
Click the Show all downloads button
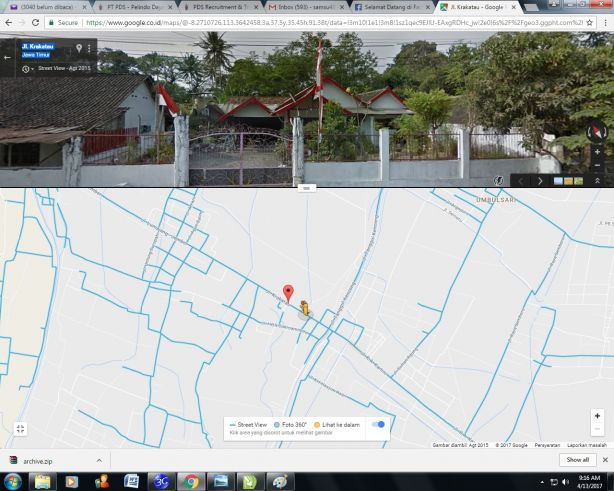coord(577,460)
